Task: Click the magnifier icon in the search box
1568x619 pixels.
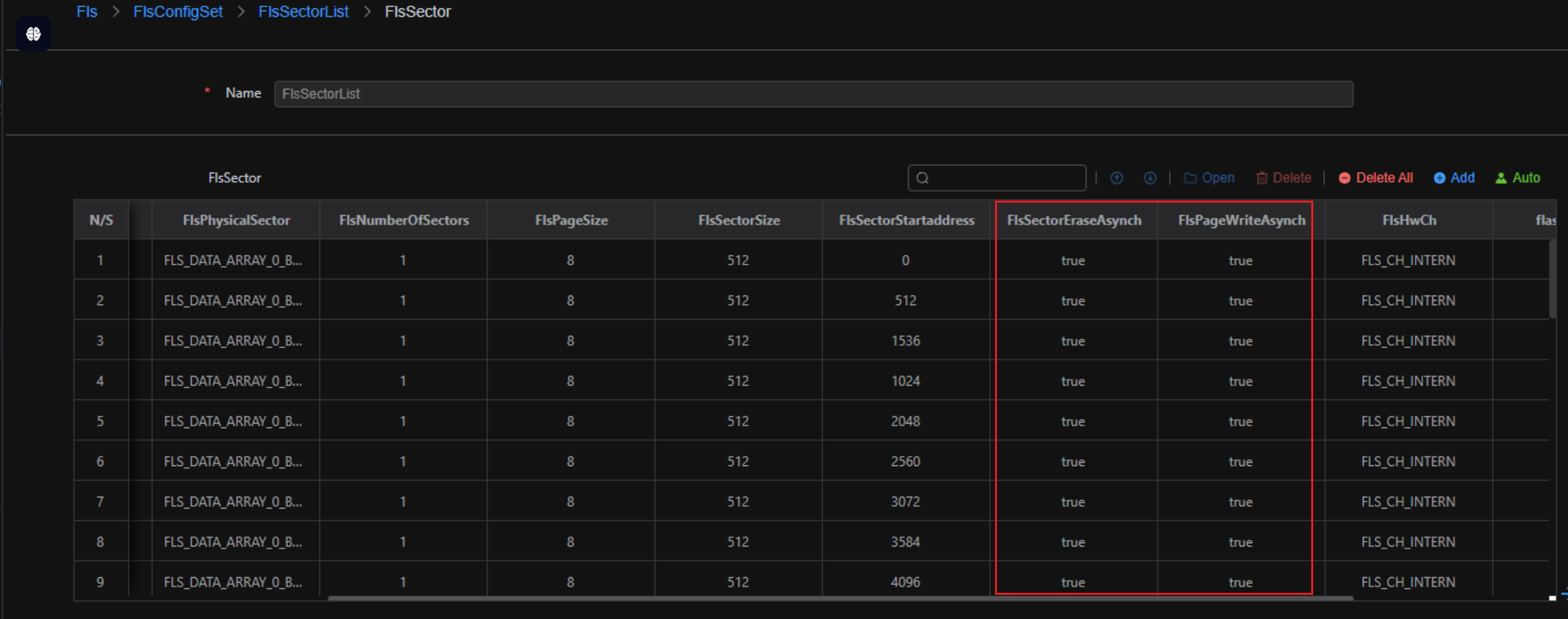Action: (923, 178)
